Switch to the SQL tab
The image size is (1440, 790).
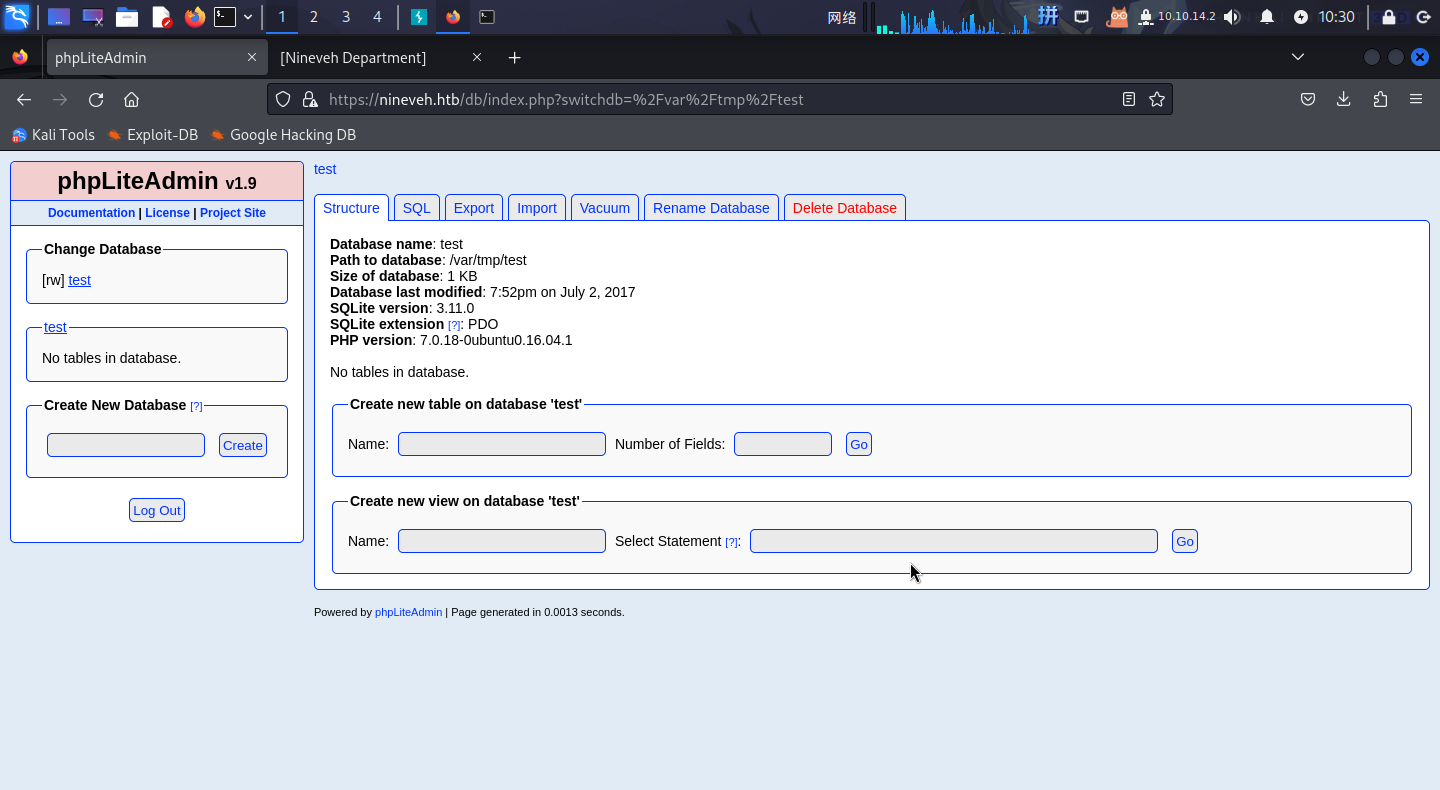point(416,208)
